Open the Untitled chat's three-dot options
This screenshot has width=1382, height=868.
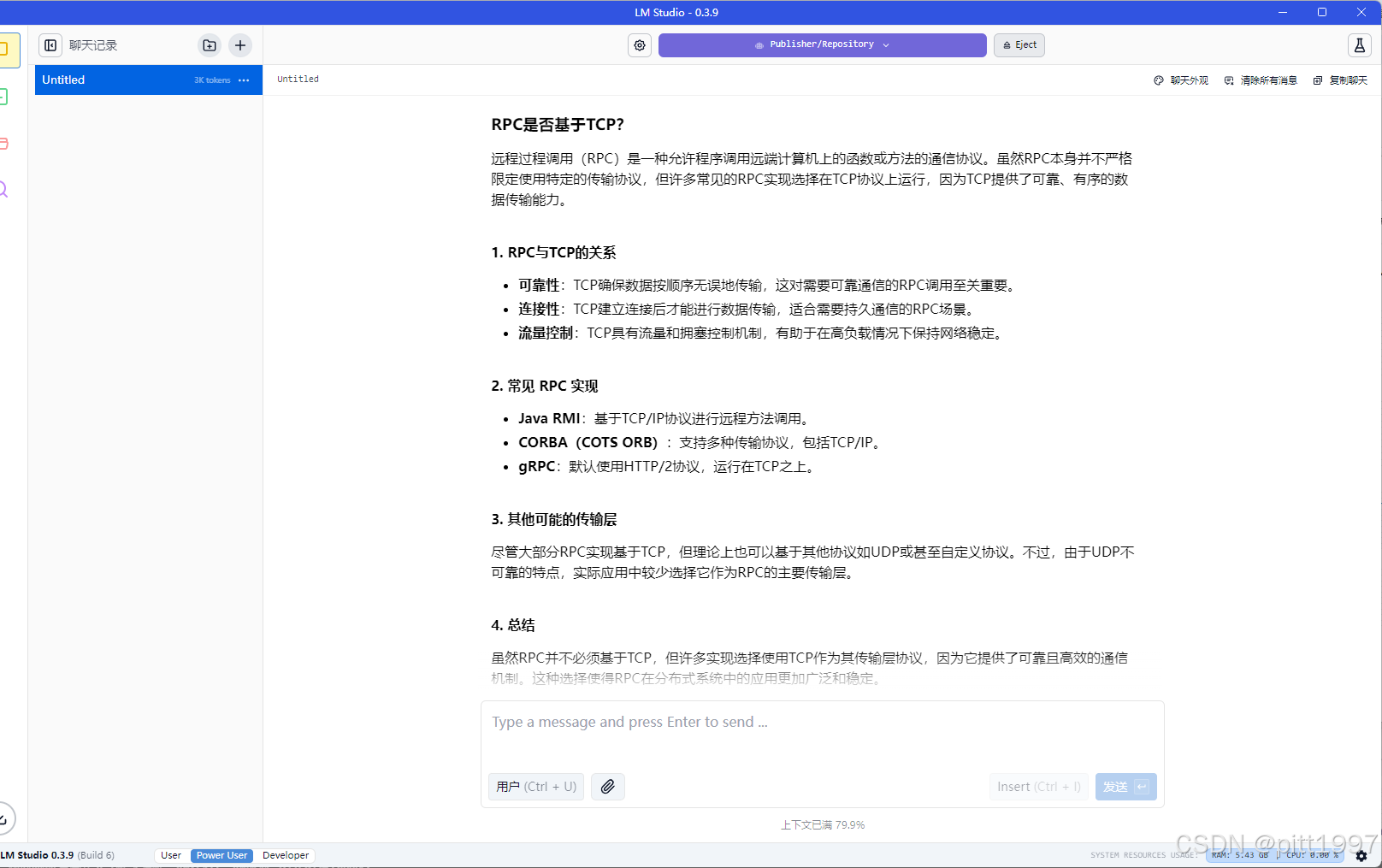244,80
